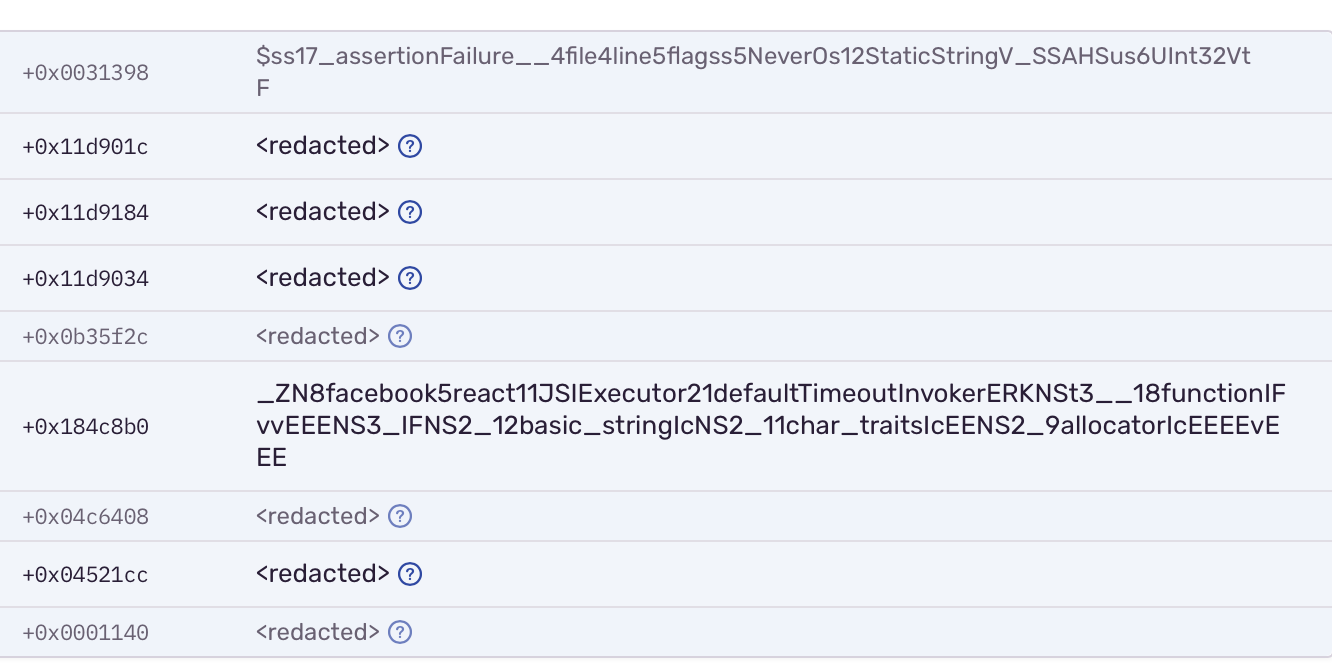Click the JSIExecutor defaultTimeoutInvoker symbol text
This screenshot has width=1332, height=666.
pos(770,425)
